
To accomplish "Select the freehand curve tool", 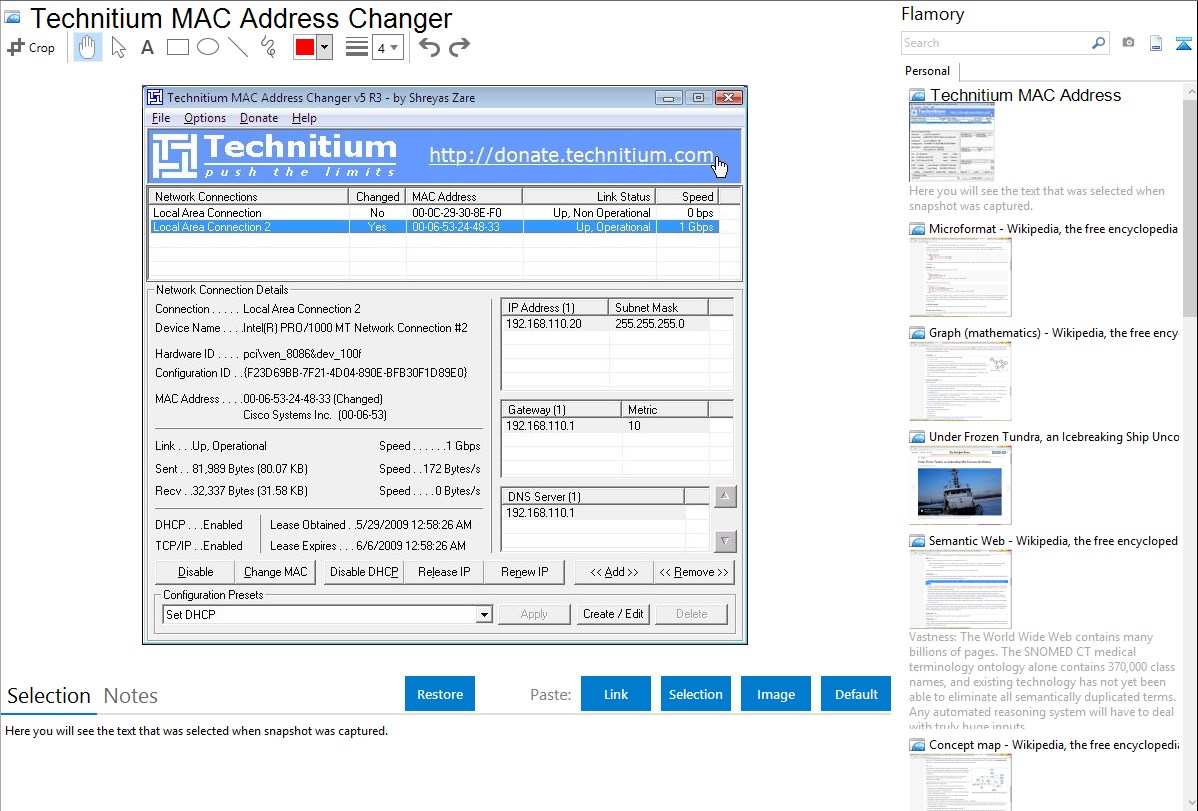I will [x=268, y=47].
